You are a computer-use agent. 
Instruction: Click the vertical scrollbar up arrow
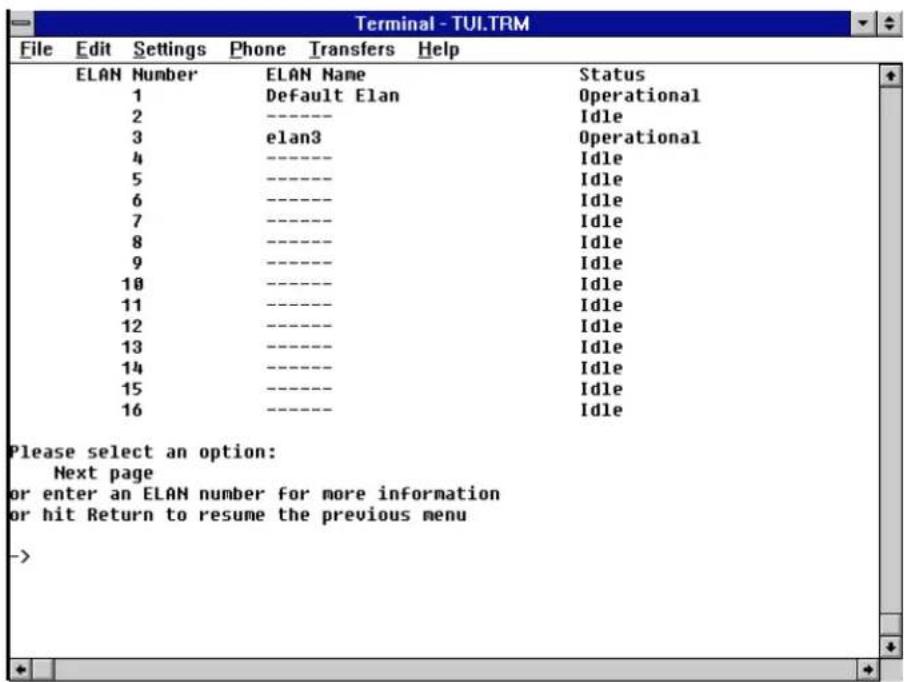(x=891, y=76)
